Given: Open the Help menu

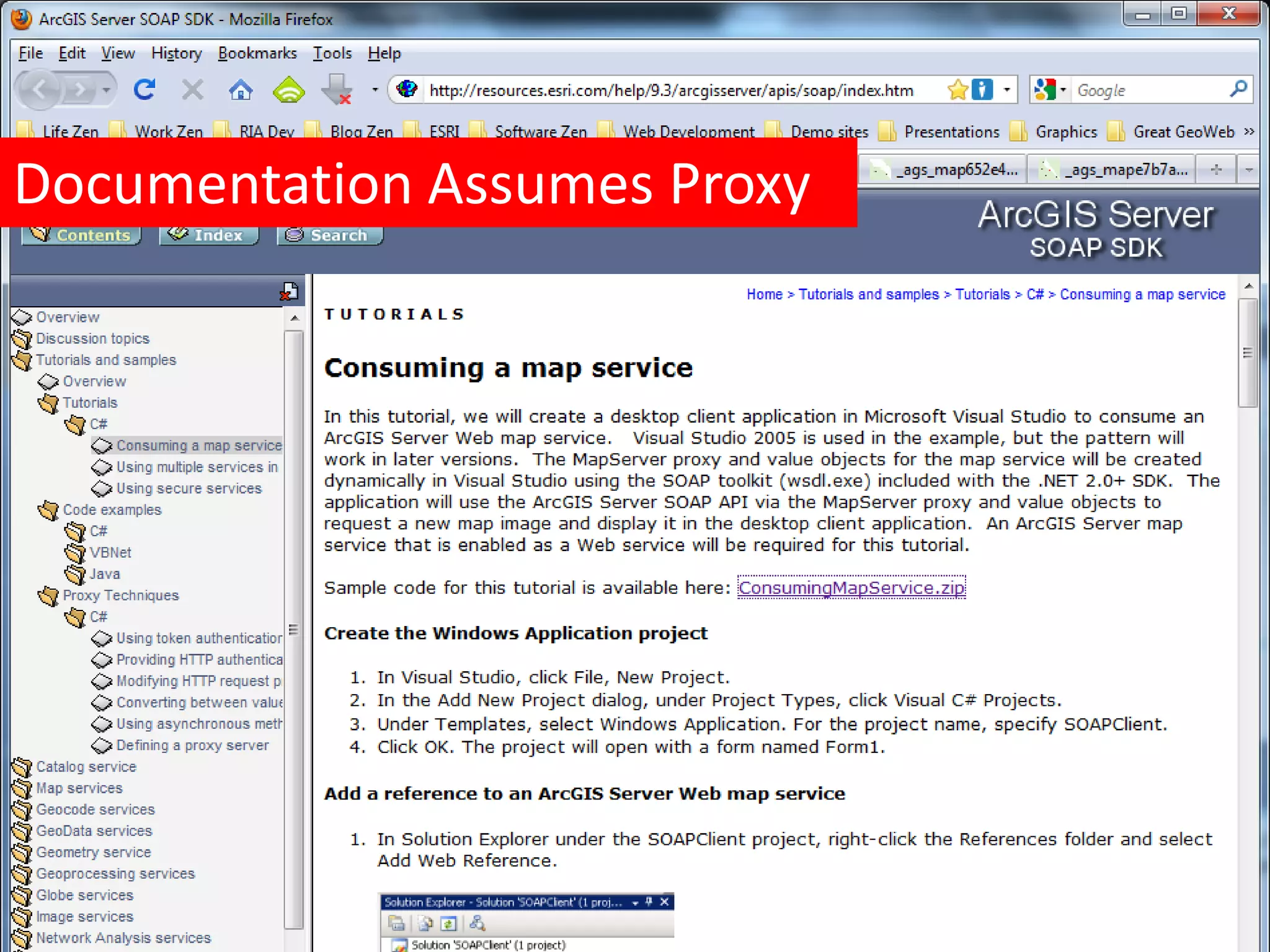Looking at the screenshot, I should click(x=384, y=53).
